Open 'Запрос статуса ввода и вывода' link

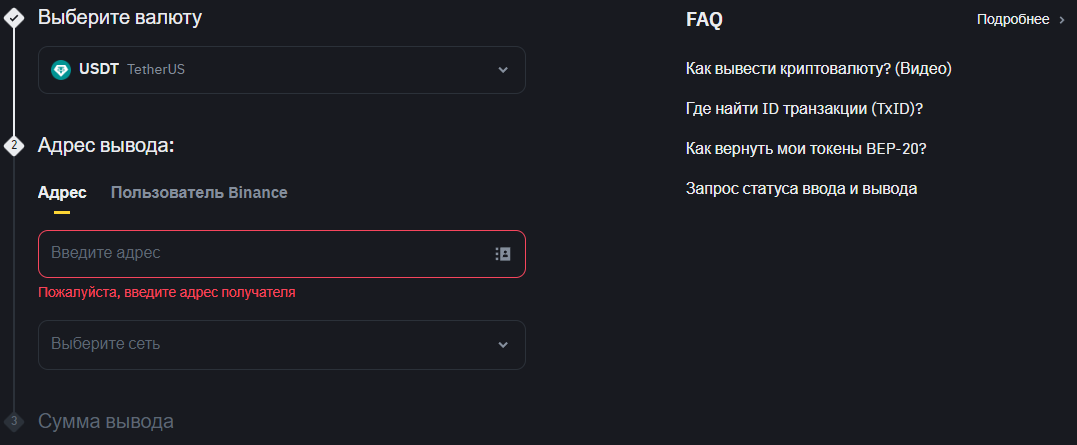point(802,188)
